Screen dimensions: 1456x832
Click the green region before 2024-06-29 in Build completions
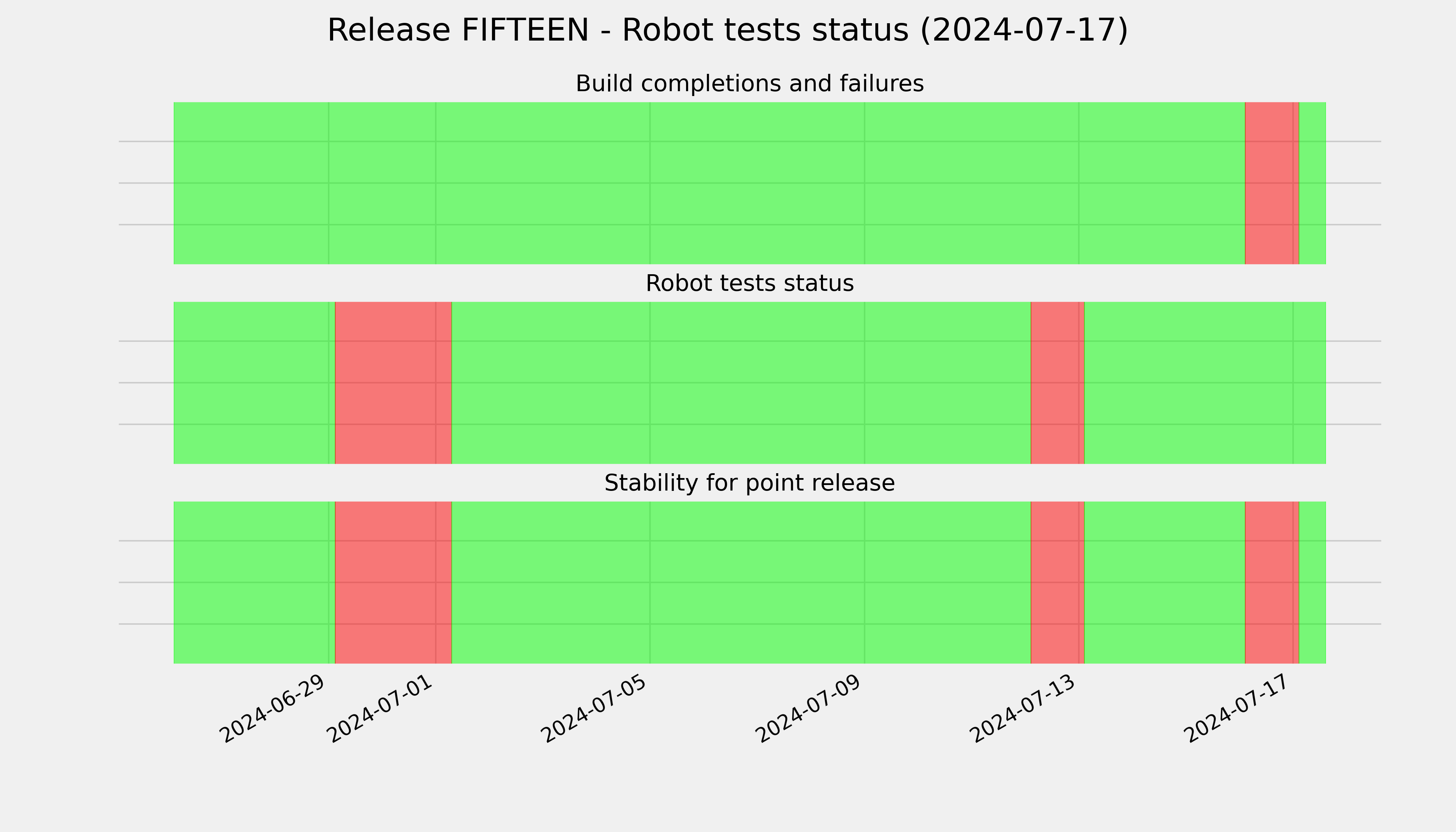tap(251, 183)
